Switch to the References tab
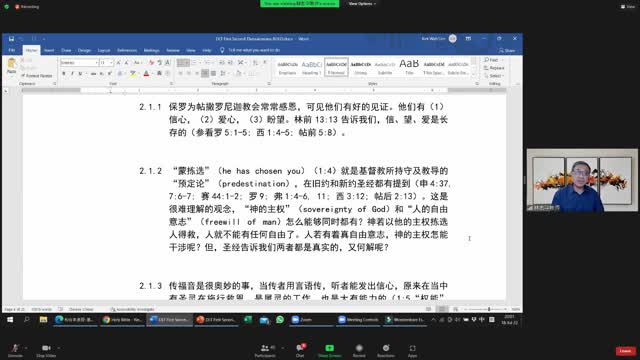The height and width of the screenshot is (360, 640). pyautogui.click(x=127, y=50)
